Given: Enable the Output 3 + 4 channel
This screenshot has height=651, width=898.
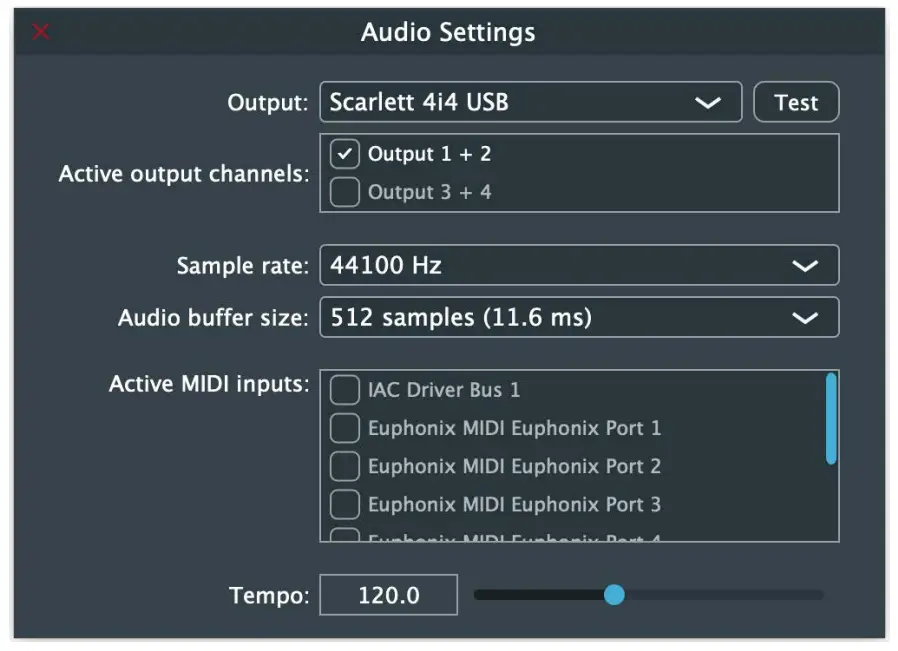Looking at the screenshot, I should pos(344,192).
